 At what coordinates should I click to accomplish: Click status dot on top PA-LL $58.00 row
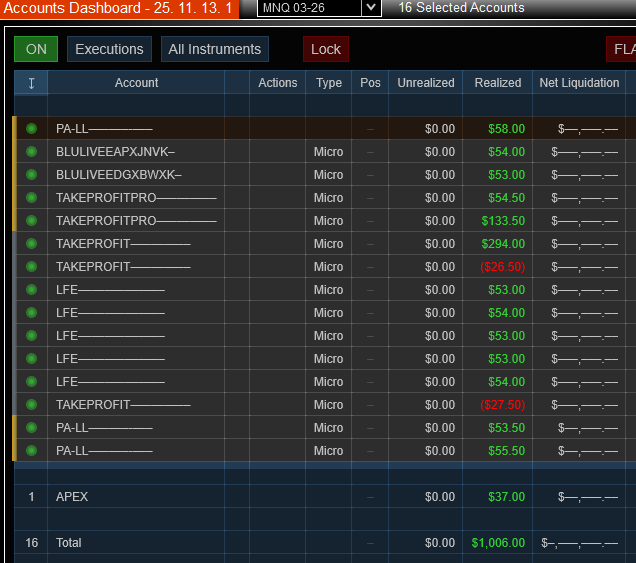31,129
